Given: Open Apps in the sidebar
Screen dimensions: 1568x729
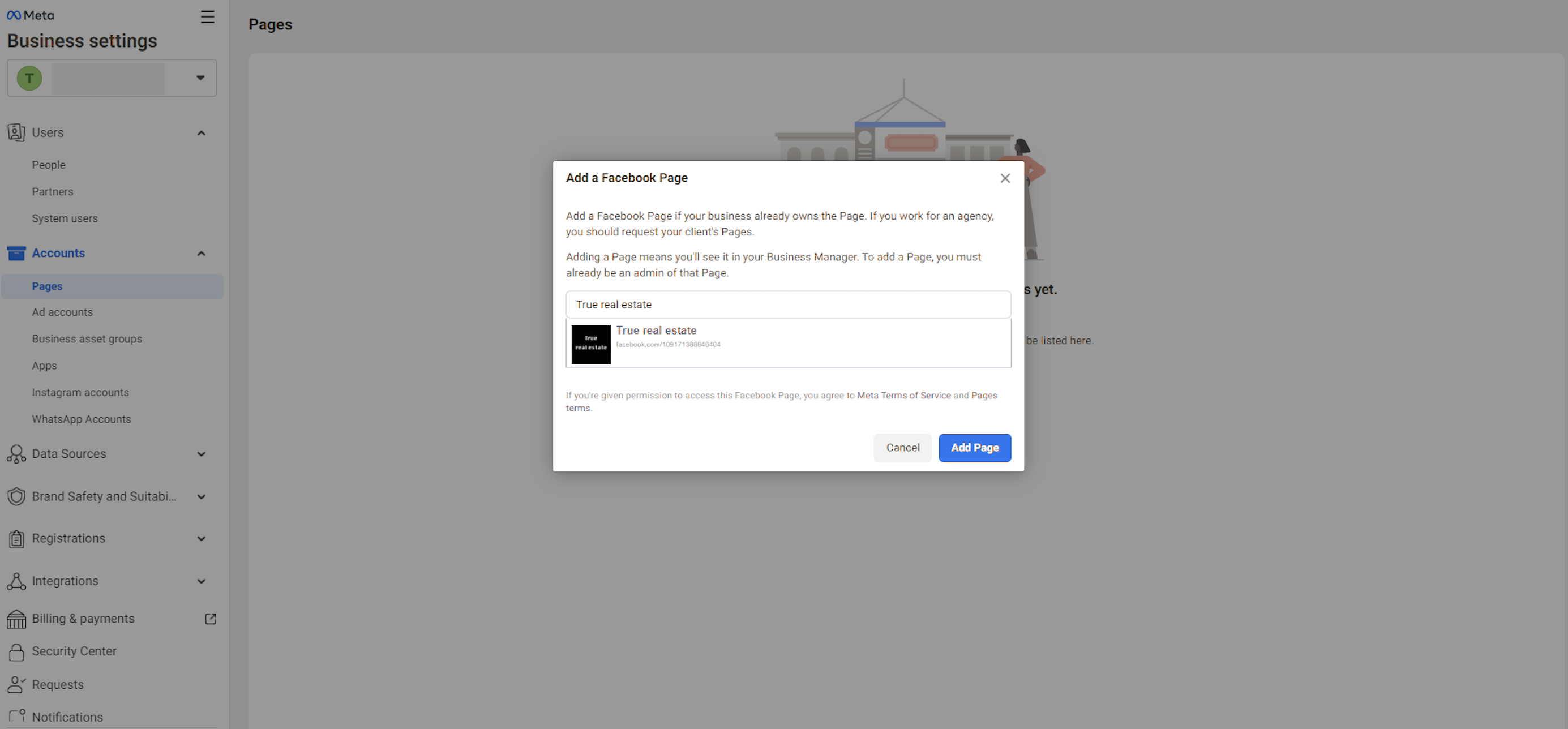Looking at the screenshot, I should [x=44, y=366].
